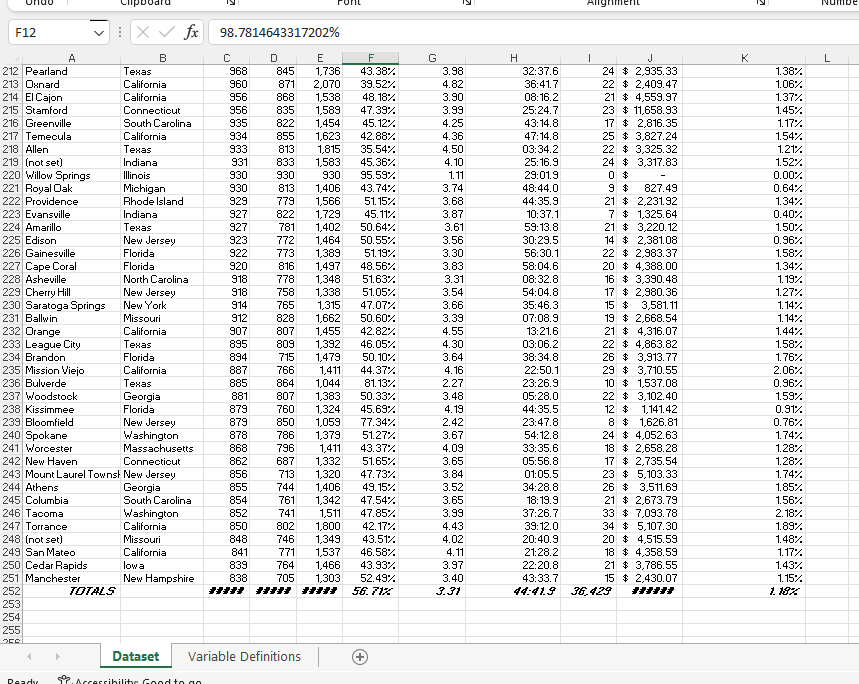The width and height of the screenshot is (859, 684).
Task: Select the Mount Laurel Township cell
Action: (72, 474)
